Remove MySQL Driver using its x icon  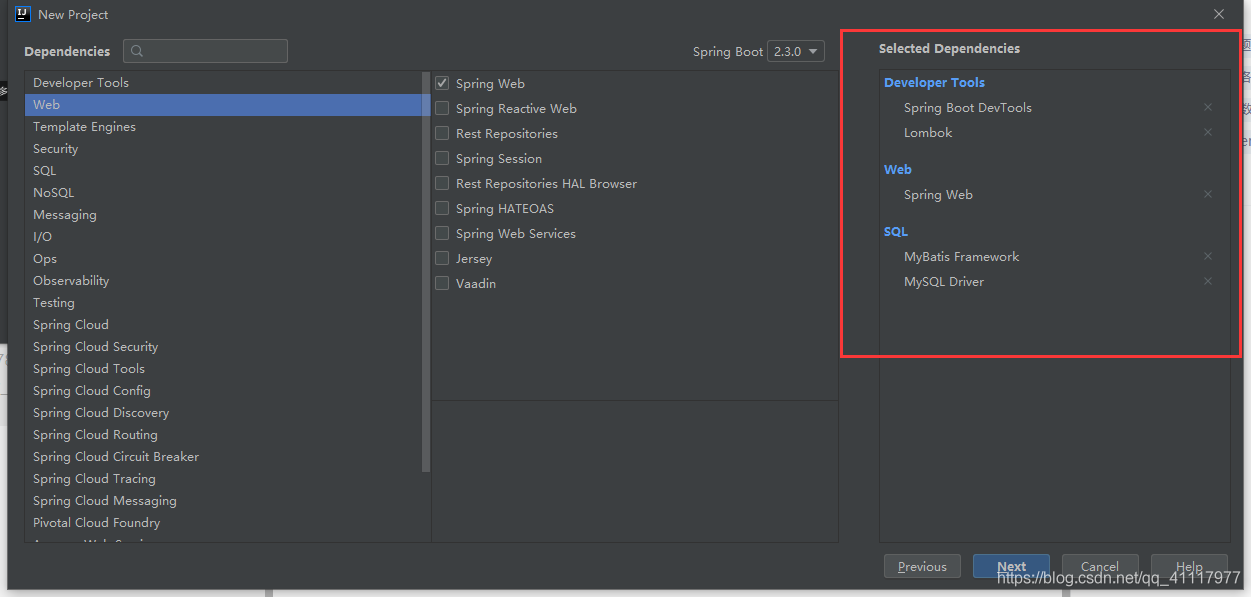coord(1208,281)
